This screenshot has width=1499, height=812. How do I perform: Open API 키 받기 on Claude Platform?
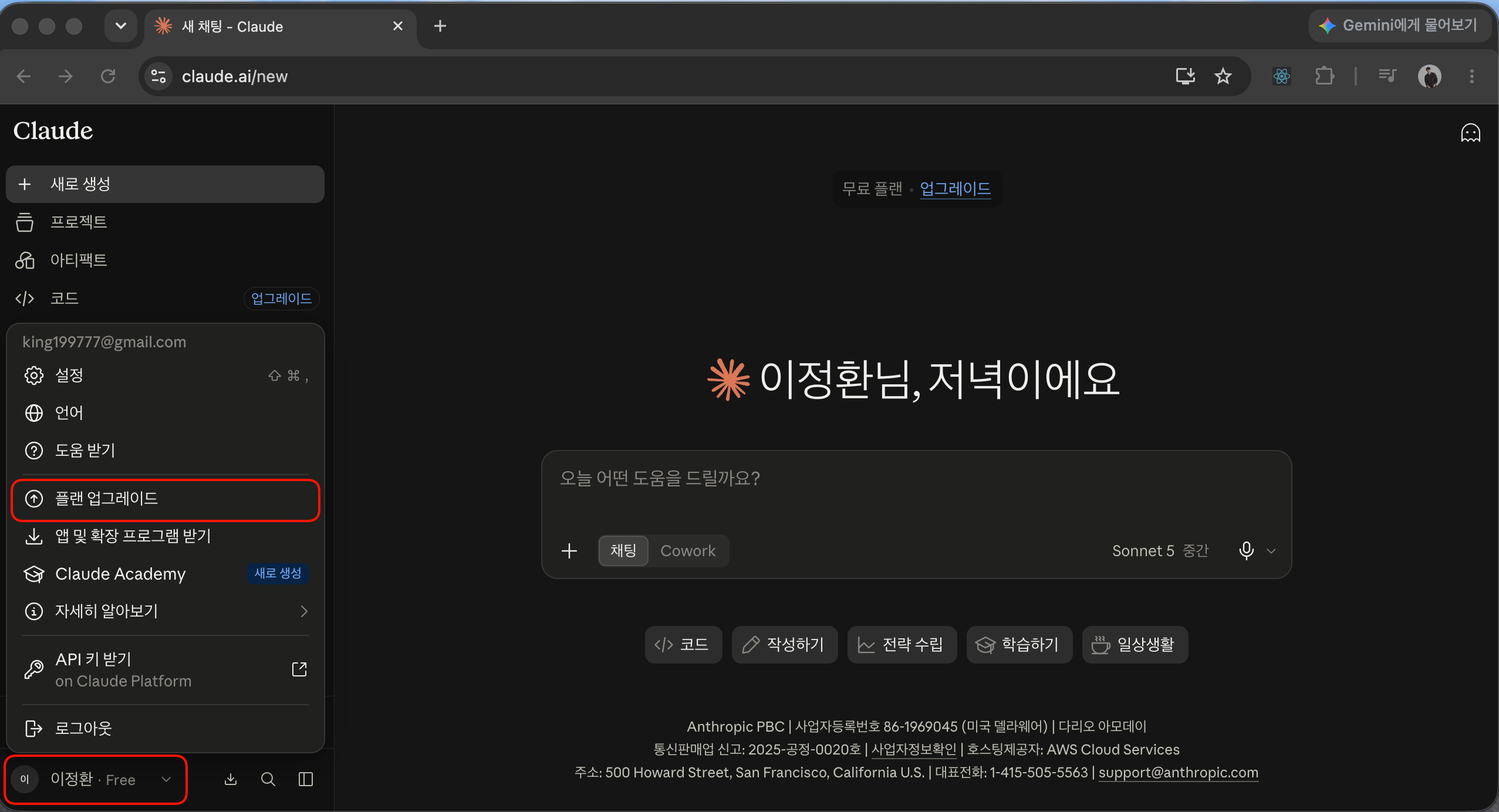coord(166,669)
